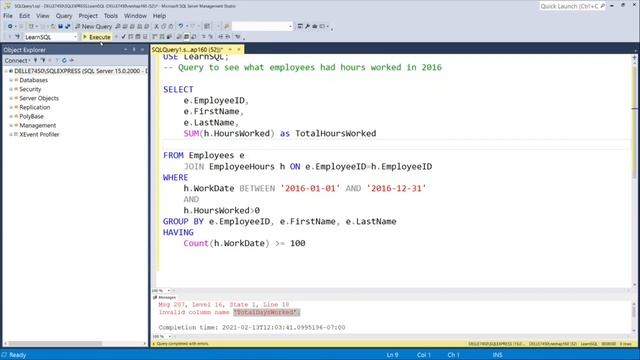Open the Query menu

click(64, 16)
